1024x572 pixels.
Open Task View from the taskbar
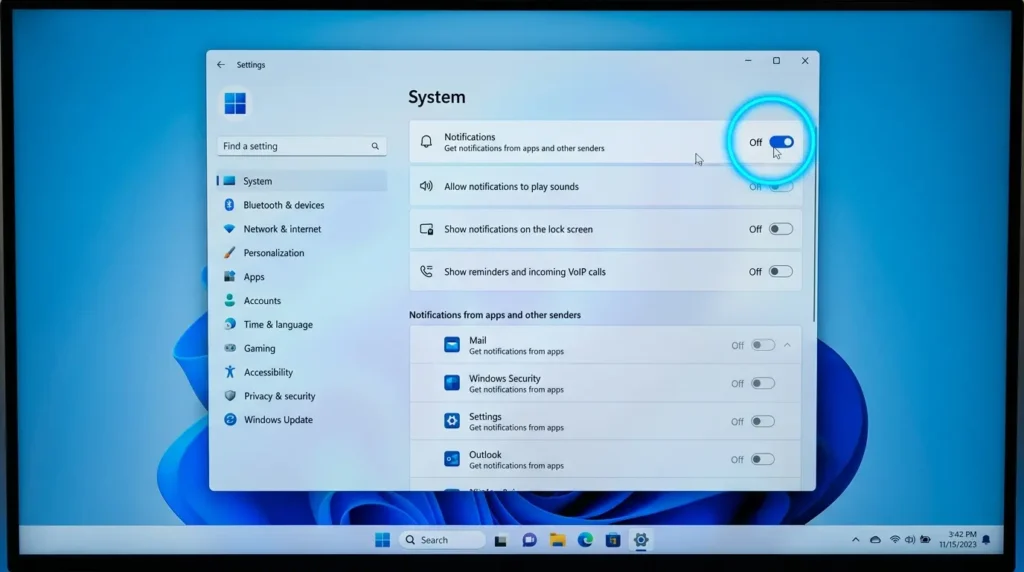(x=501, y=541)
